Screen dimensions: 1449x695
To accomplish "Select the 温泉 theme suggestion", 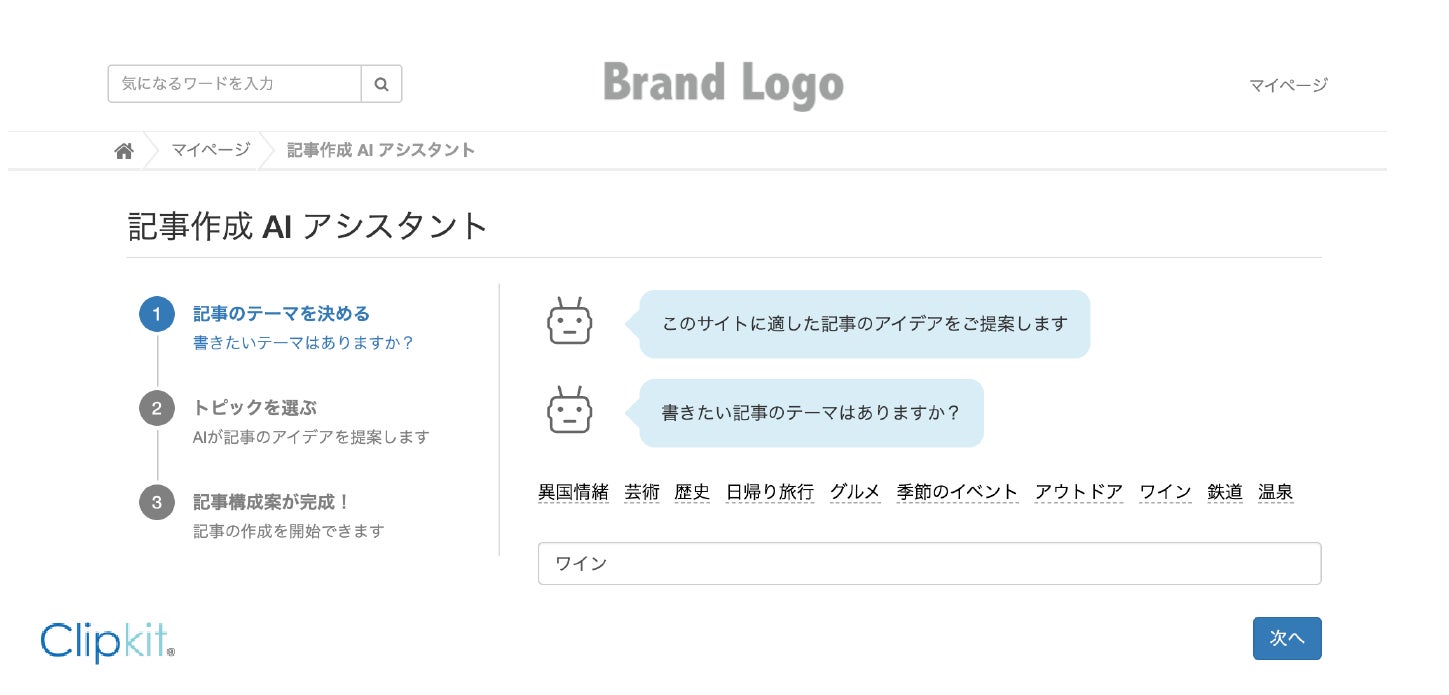I will [x=1276, y=492].
